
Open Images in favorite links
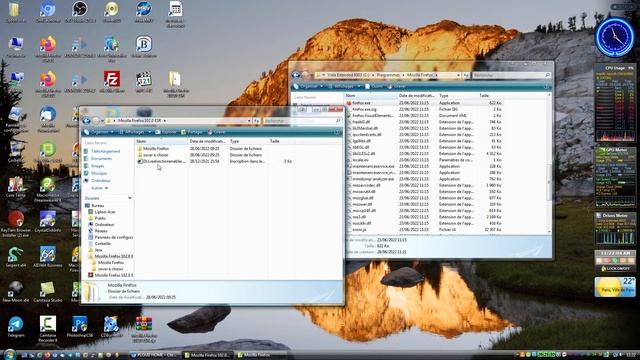pos(94,166)
